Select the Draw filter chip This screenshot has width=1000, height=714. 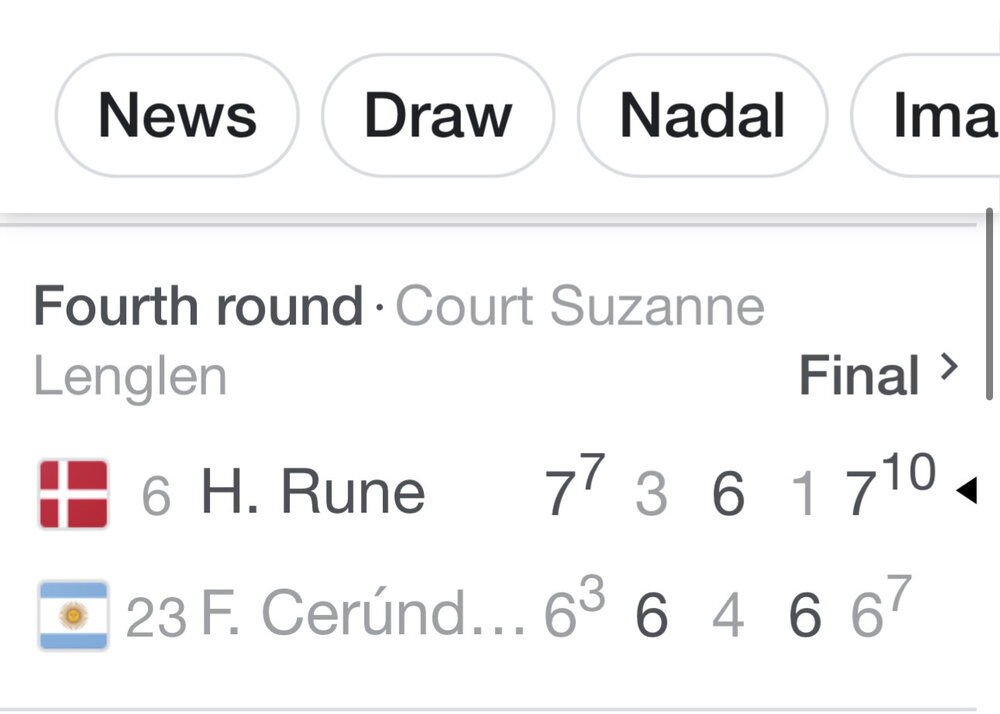(x=438, y=116)
